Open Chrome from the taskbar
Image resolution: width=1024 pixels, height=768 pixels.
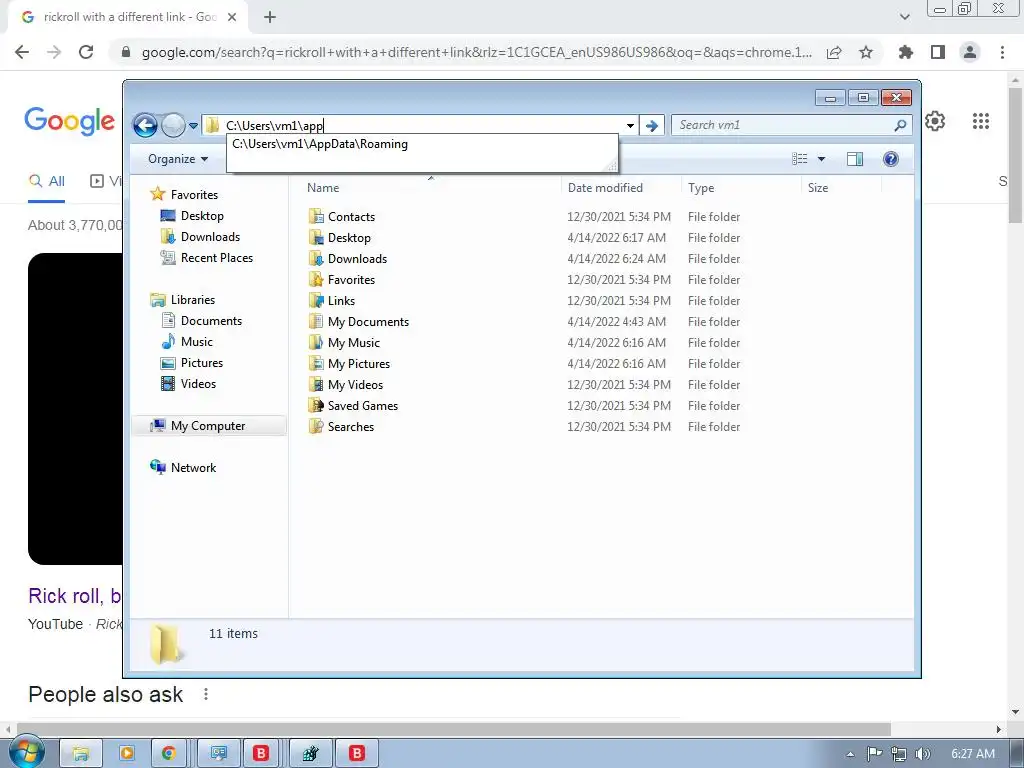click(x=169, y=754)
